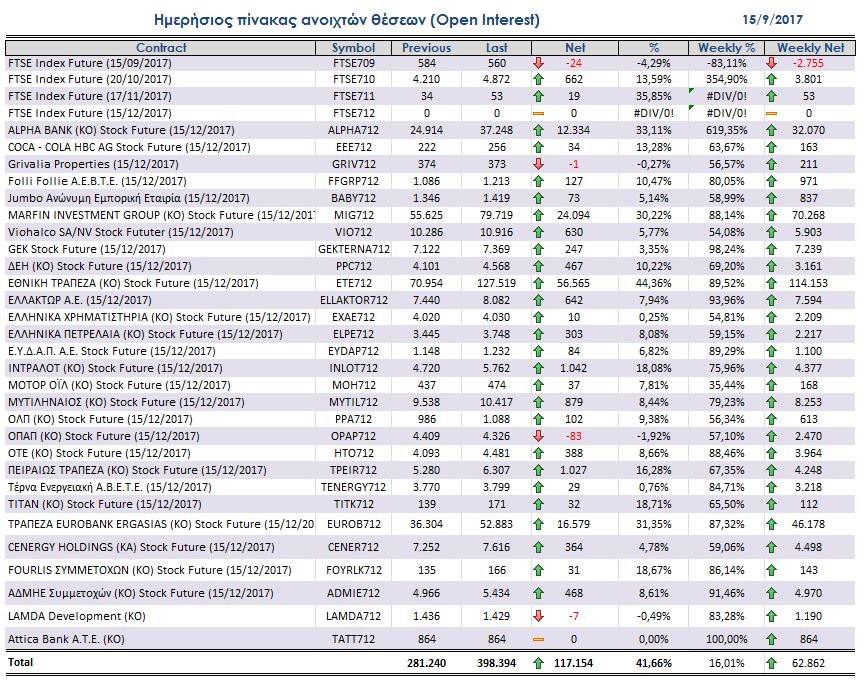The width and height of the screenshot is (866, 685).
Task: Select the symbol cell TENERGY712
Action: click(x=353, y=487)
